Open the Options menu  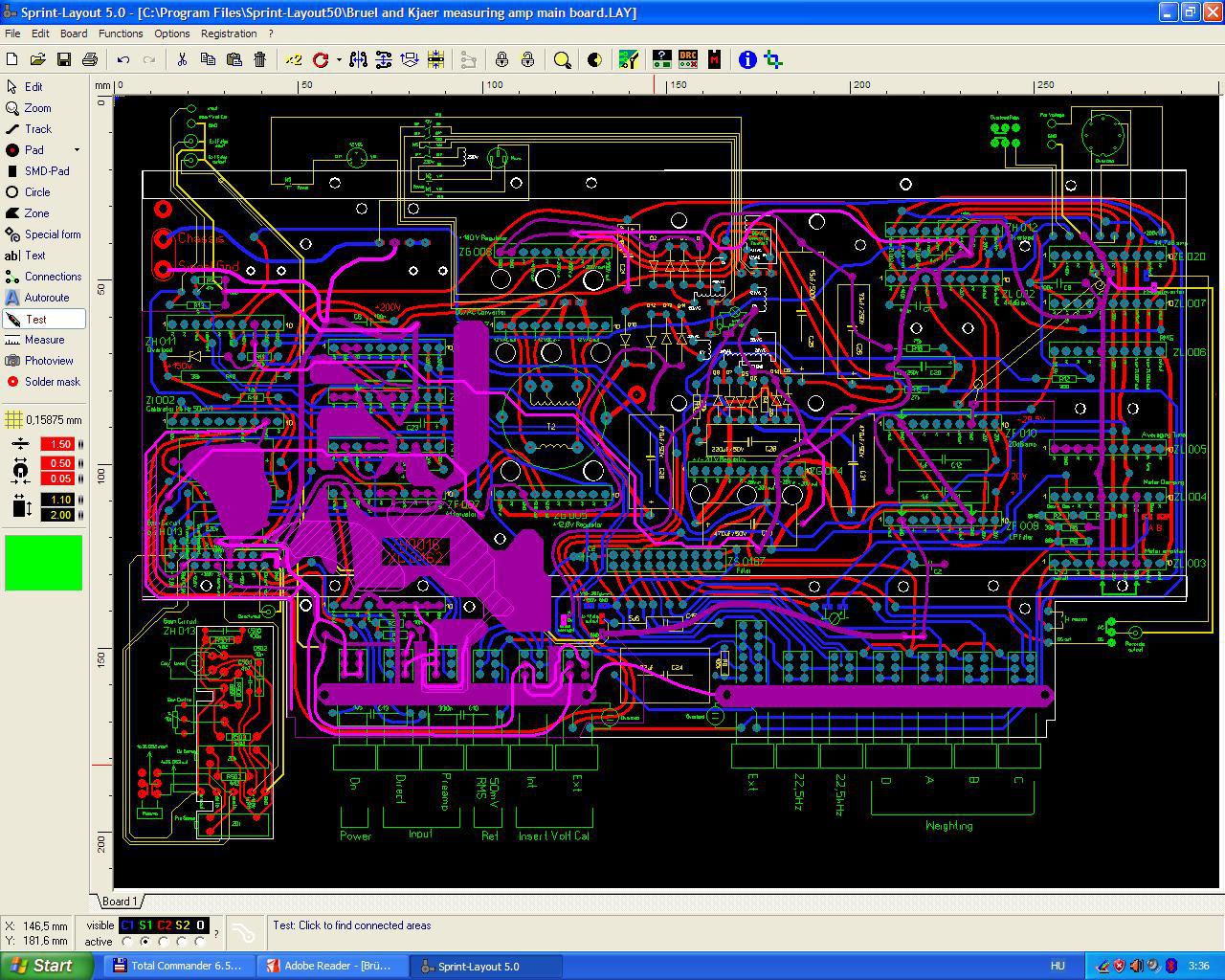[x=172, y=33]
